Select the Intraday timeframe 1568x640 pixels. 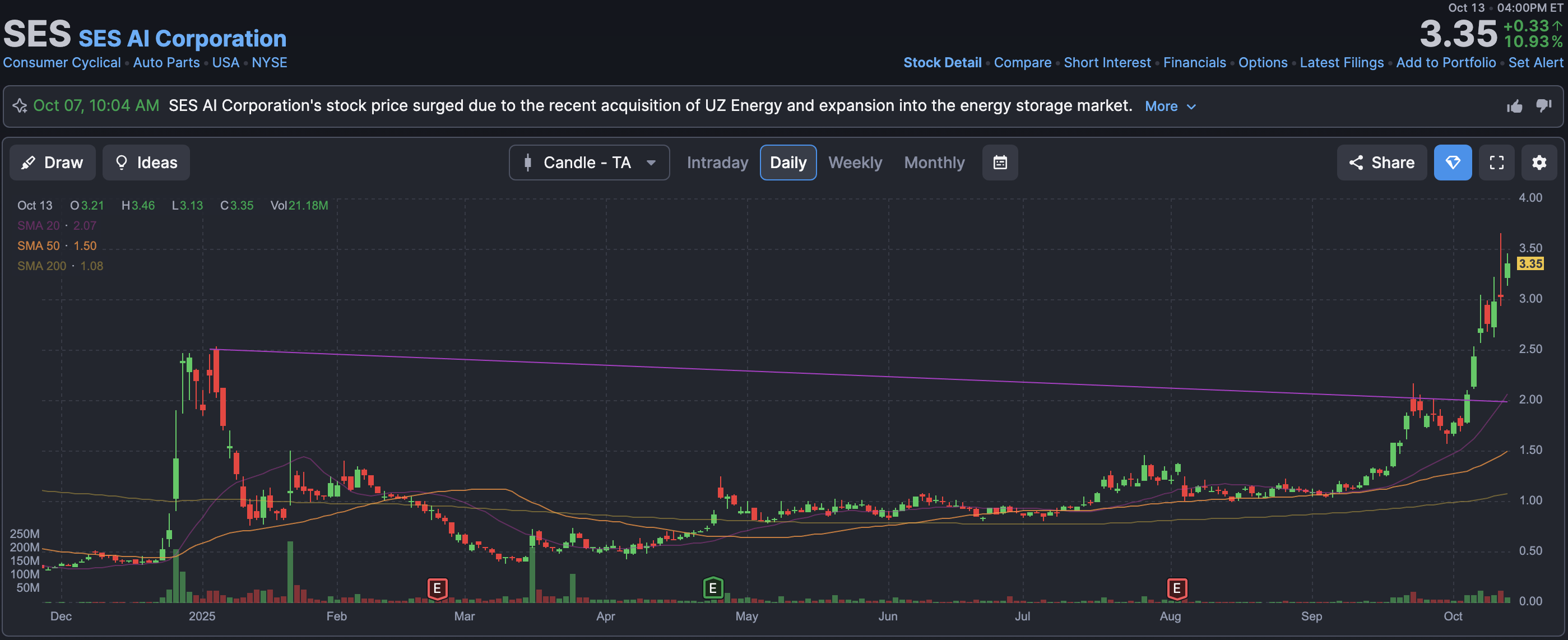pos(717,163)
